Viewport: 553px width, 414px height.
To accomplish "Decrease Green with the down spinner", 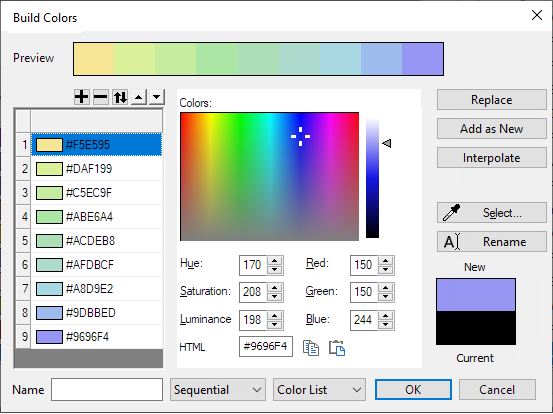I will coord(385,297).
